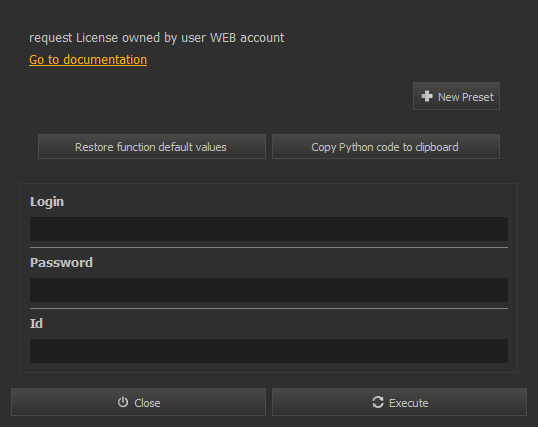Restore function default values
Viewport: 538px width, 427px height.
(152, 147)
